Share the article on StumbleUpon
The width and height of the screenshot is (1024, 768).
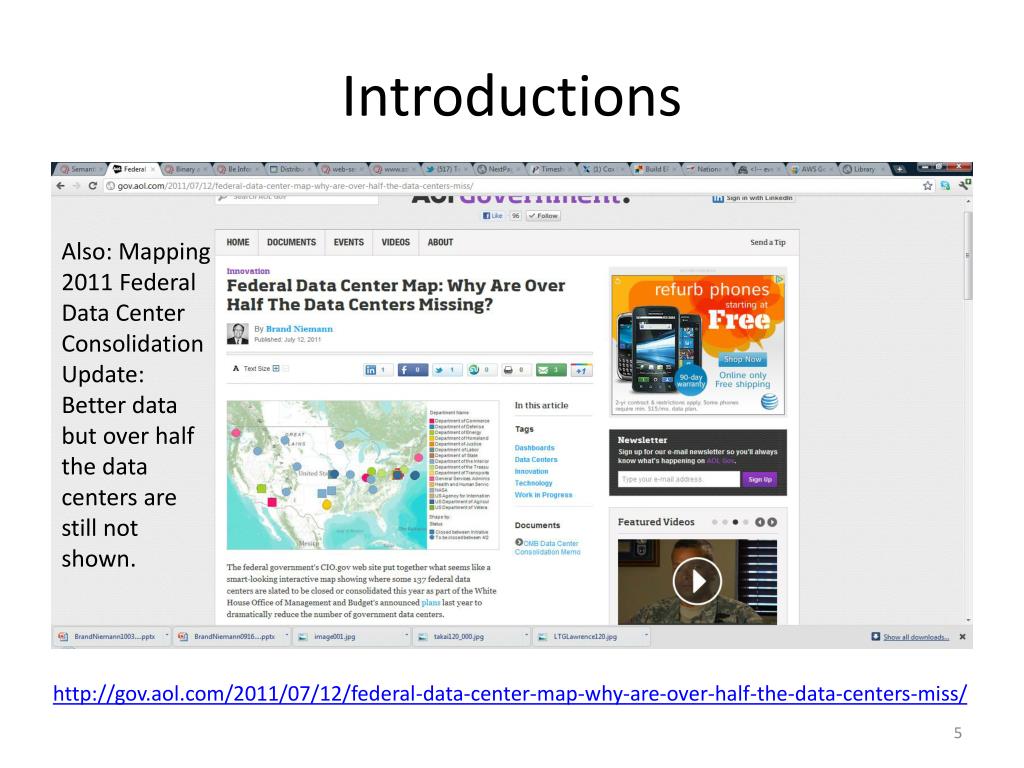pyautogui.click(x=481, y=370)
